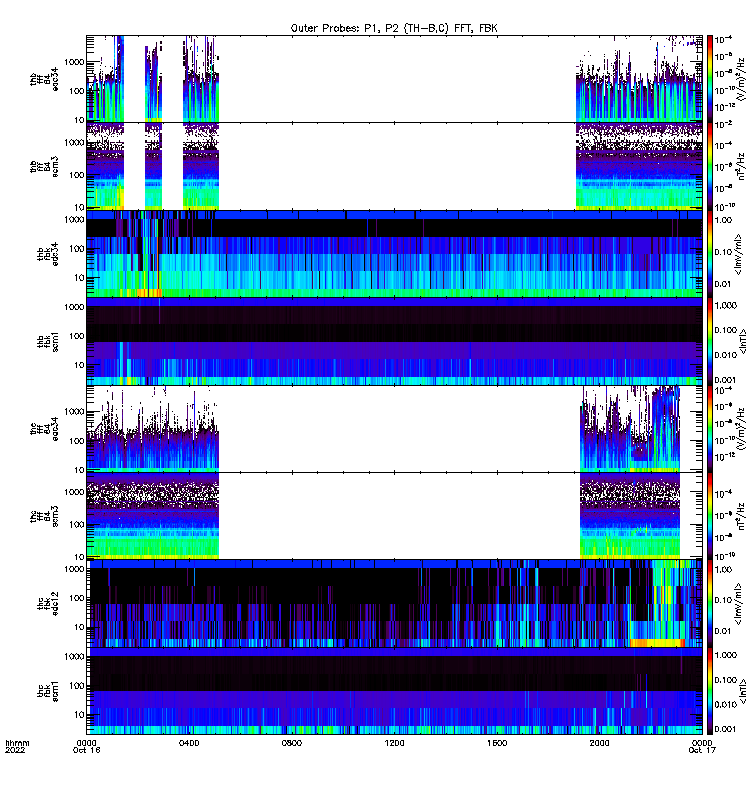Image resolution: width=750 pixels, height=800 pixels.
Task: Click the (V/m)²/Hz unit label of thb eac34 color bar
Action: tap(742, 79)
